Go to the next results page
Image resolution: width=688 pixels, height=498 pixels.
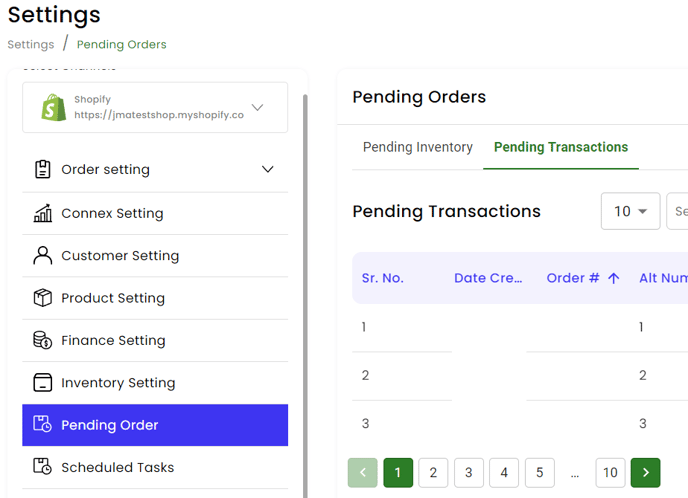pyautogui.click(x=645, y=473)
